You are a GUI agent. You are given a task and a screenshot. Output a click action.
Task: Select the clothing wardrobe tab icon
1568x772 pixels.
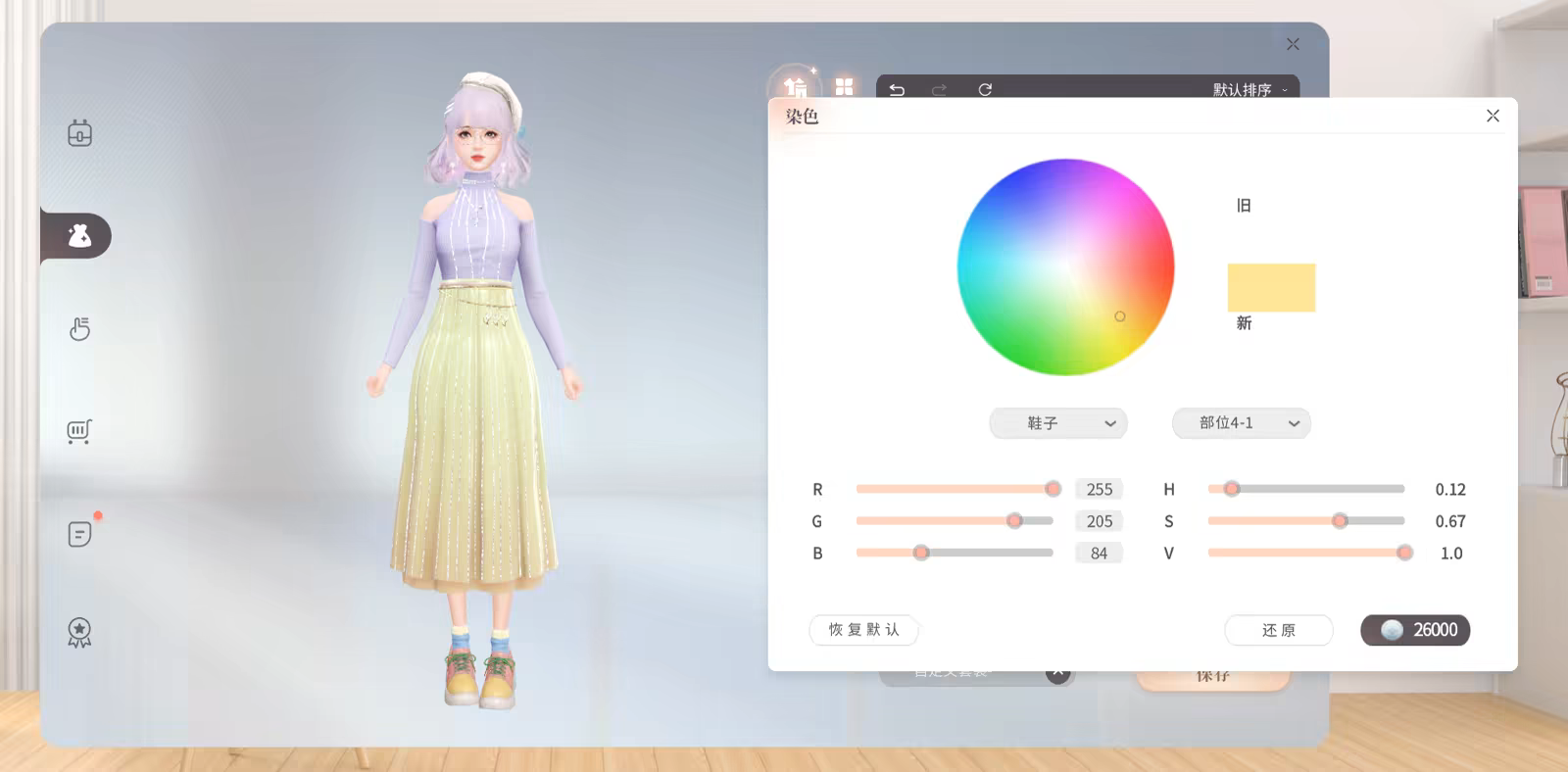point(795,87)
